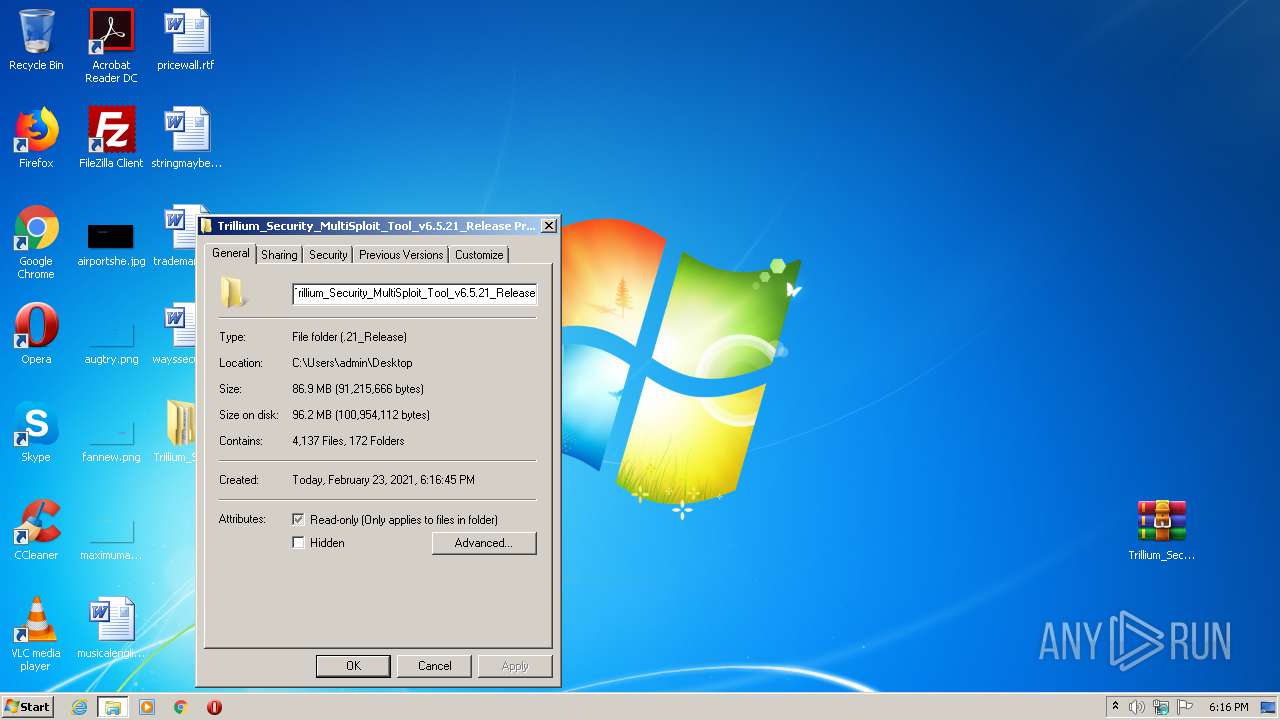Open Internet Explorer from the taskbar
1280x720 pixels.
pyautogui.click(x=79, y=707)
